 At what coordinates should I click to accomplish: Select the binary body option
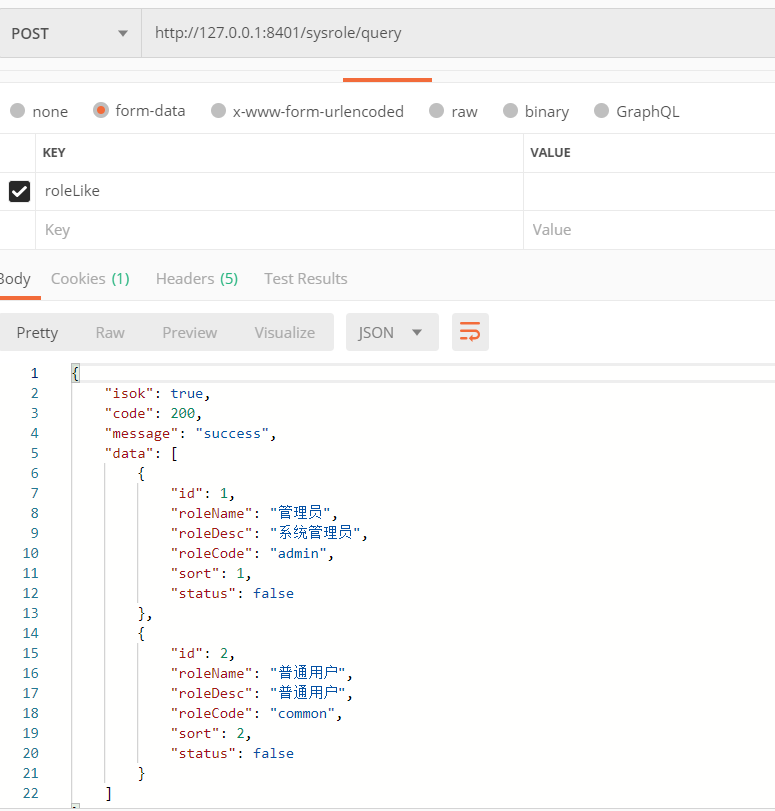510,111
